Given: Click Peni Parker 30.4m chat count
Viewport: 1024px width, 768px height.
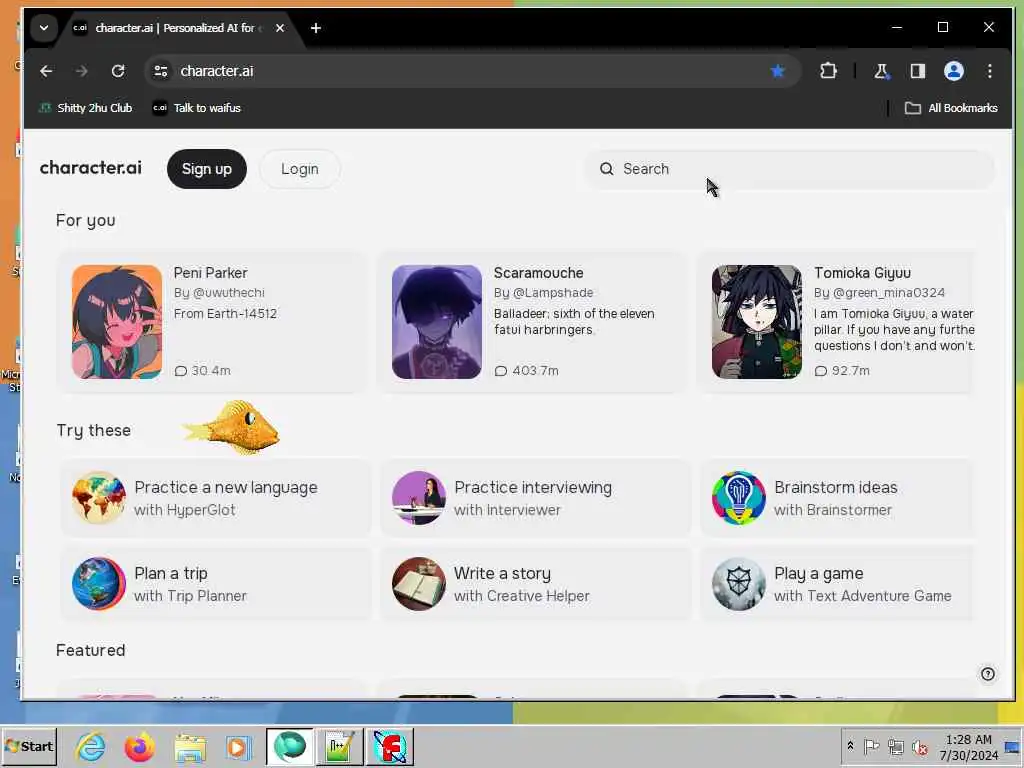Looking at the screenshot, I should [x=202, y=370].
